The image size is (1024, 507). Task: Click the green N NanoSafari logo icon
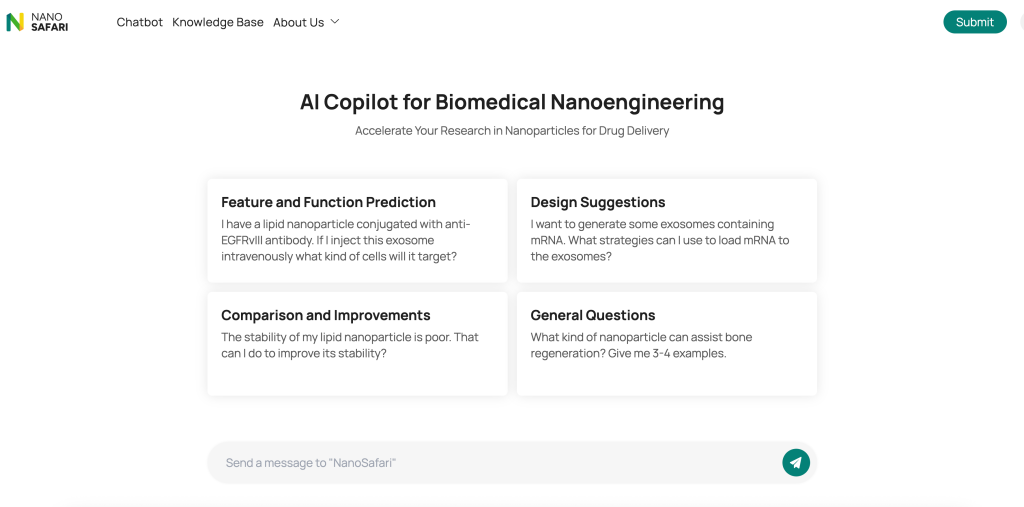coord(15,22)
